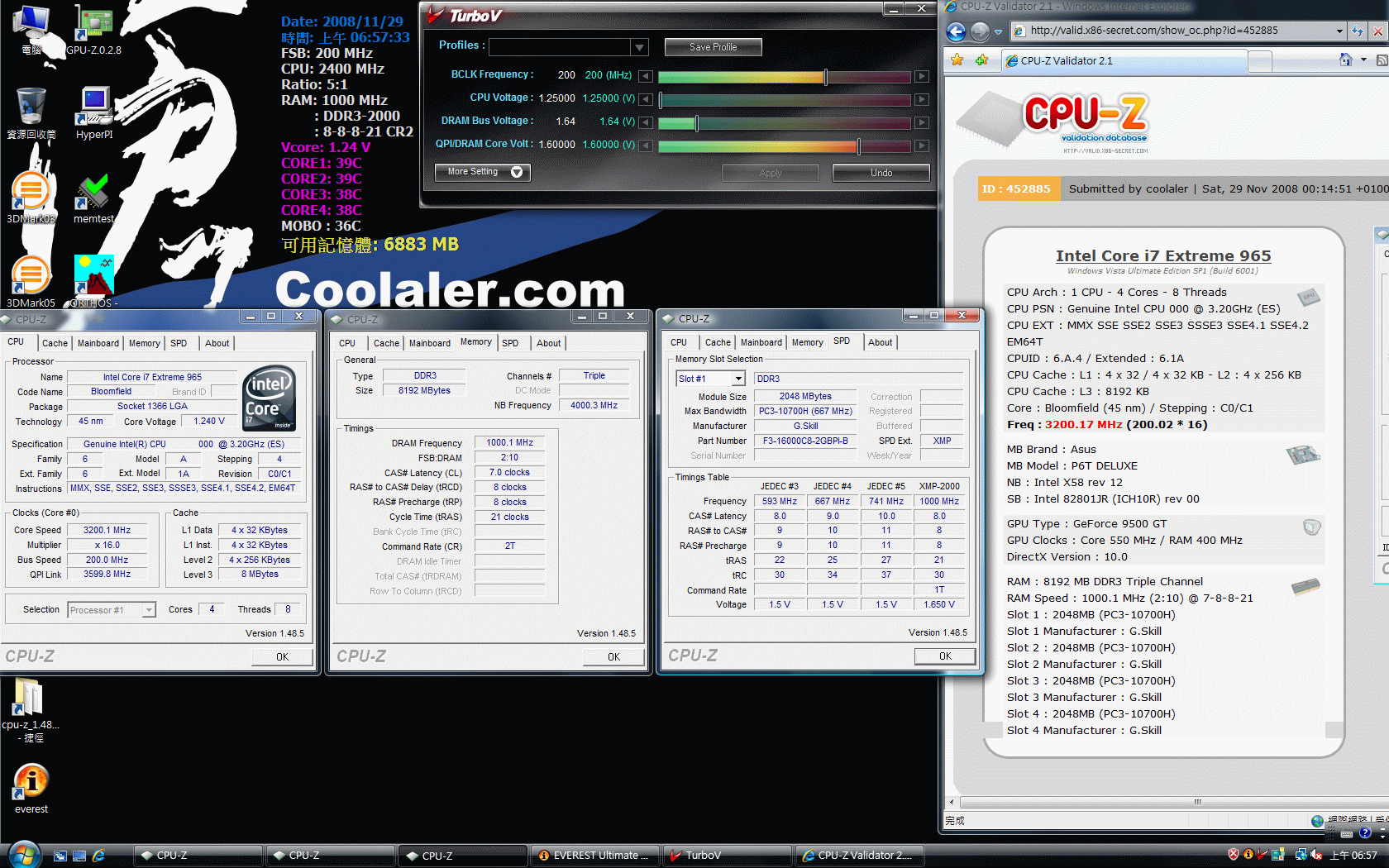Click the Intel Core i7 Extreme 965 heading link

click(1163, 256)
